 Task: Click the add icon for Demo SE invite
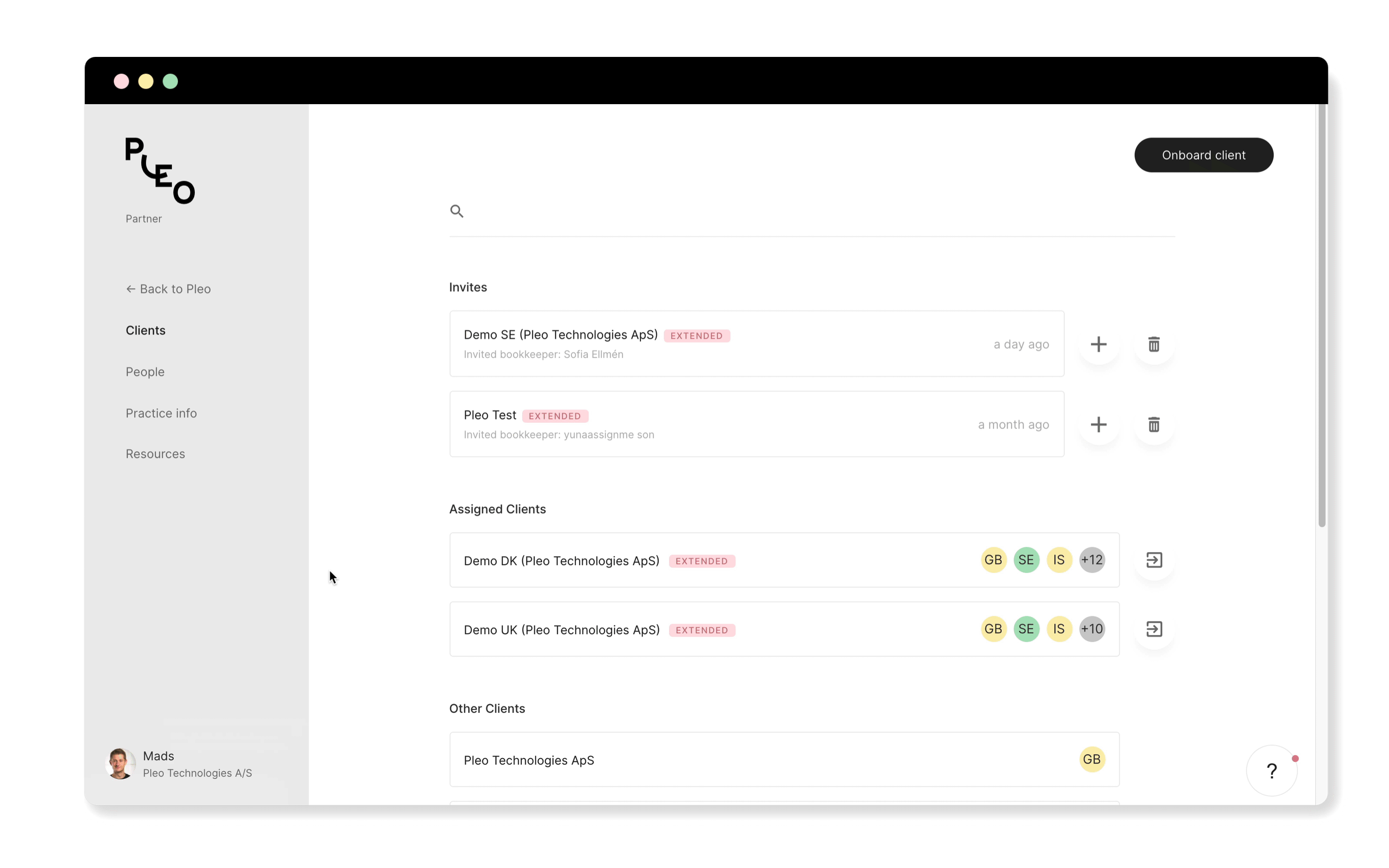point(1098,344)
